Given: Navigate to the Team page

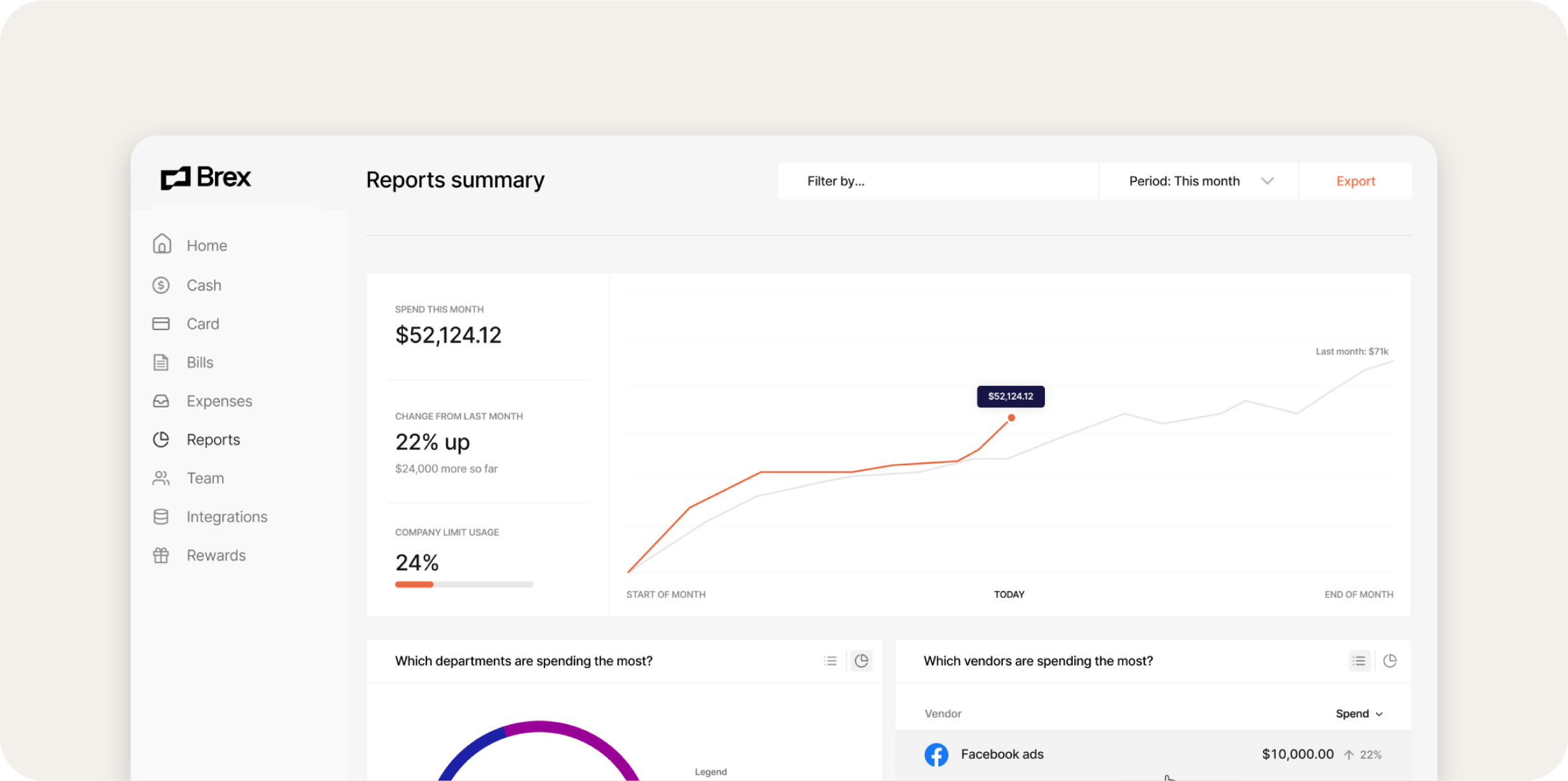Looking at the screenshot, I should pyautogui.click(x=205, y=478).
